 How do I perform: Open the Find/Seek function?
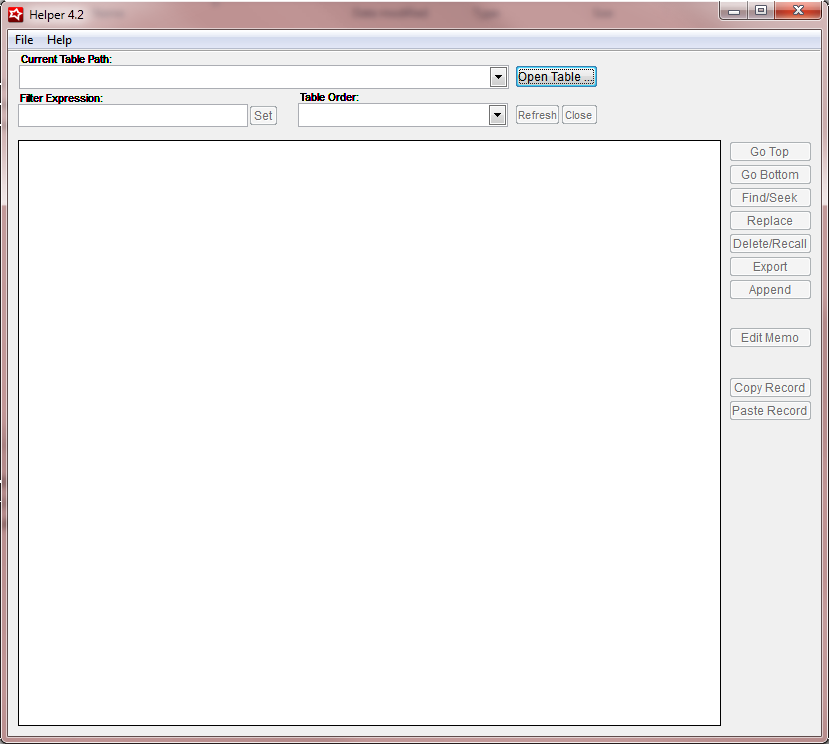[x=770, y=198]
